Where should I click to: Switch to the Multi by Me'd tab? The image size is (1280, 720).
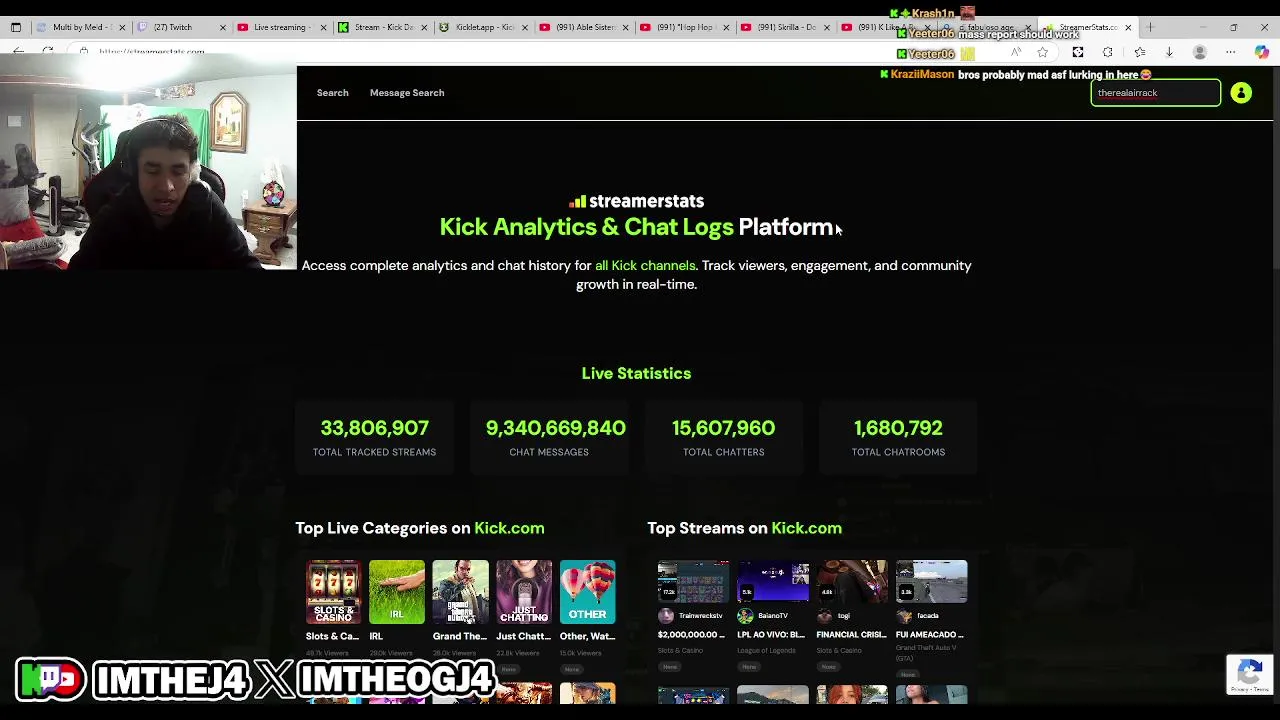(x=80, y=27)
